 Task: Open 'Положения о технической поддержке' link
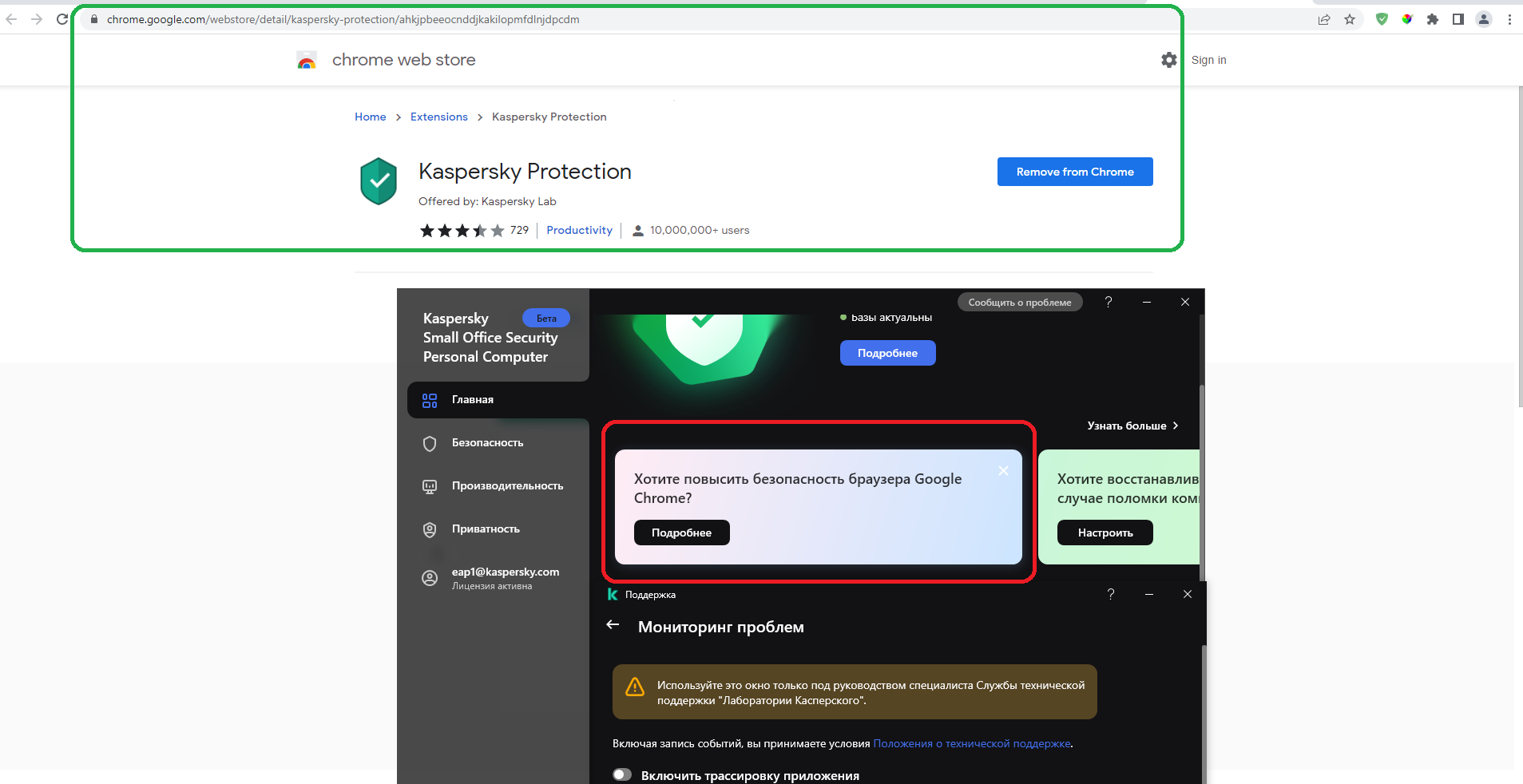(972, 743)
